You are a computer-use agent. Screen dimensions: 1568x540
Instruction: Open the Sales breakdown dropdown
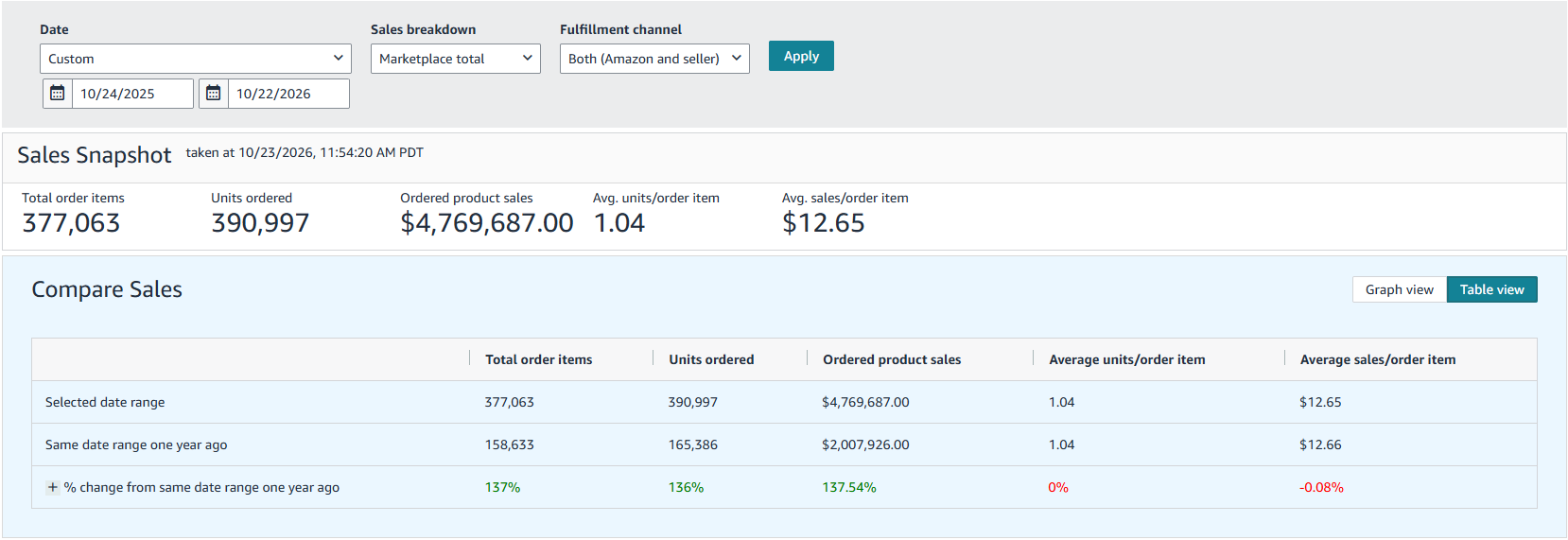[456, 59]
